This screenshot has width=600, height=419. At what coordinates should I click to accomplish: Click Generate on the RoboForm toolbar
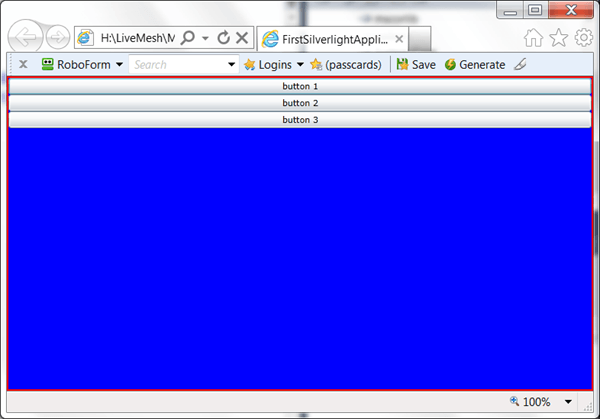[x=475, y=64]
